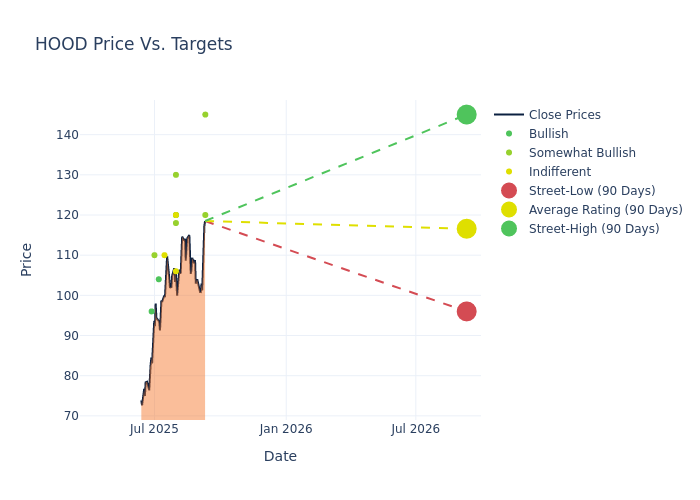Select the large yellow Average Rating point on chart
The width and height of the screenshot is (700, 500).
click(466, 229)
